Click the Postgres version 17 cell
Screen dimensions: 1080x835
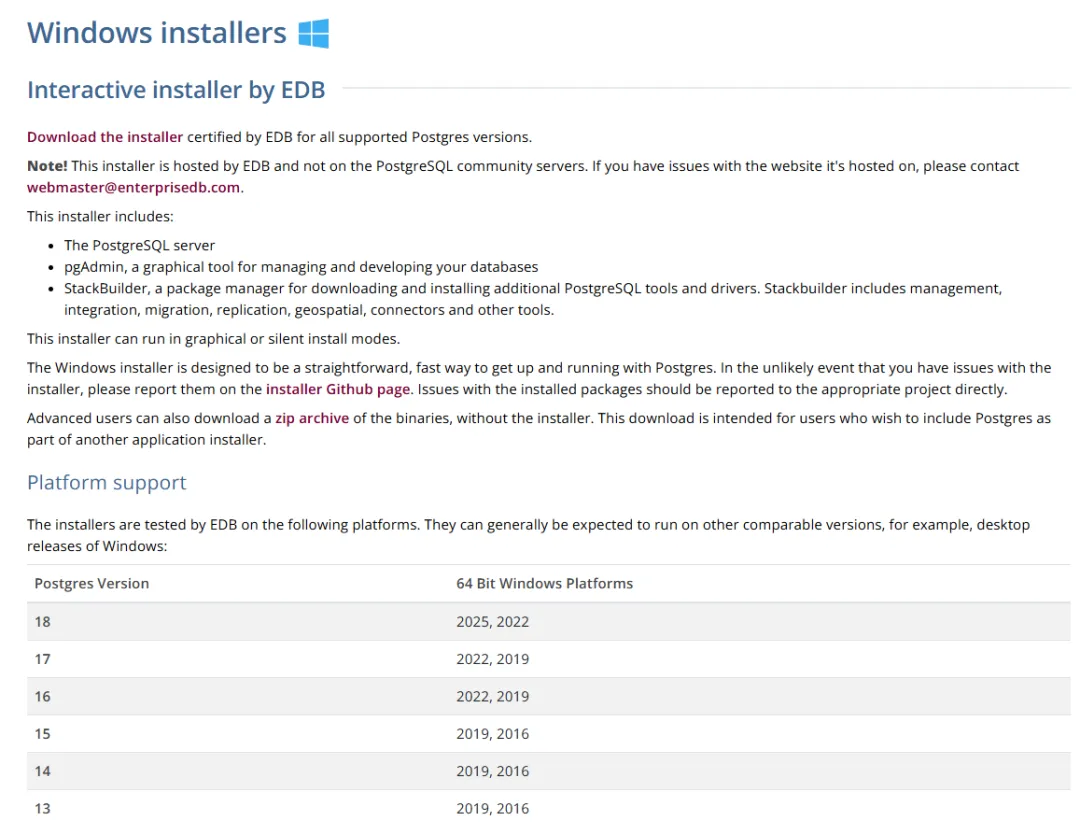pyautogui.click(x=43, y=659)
